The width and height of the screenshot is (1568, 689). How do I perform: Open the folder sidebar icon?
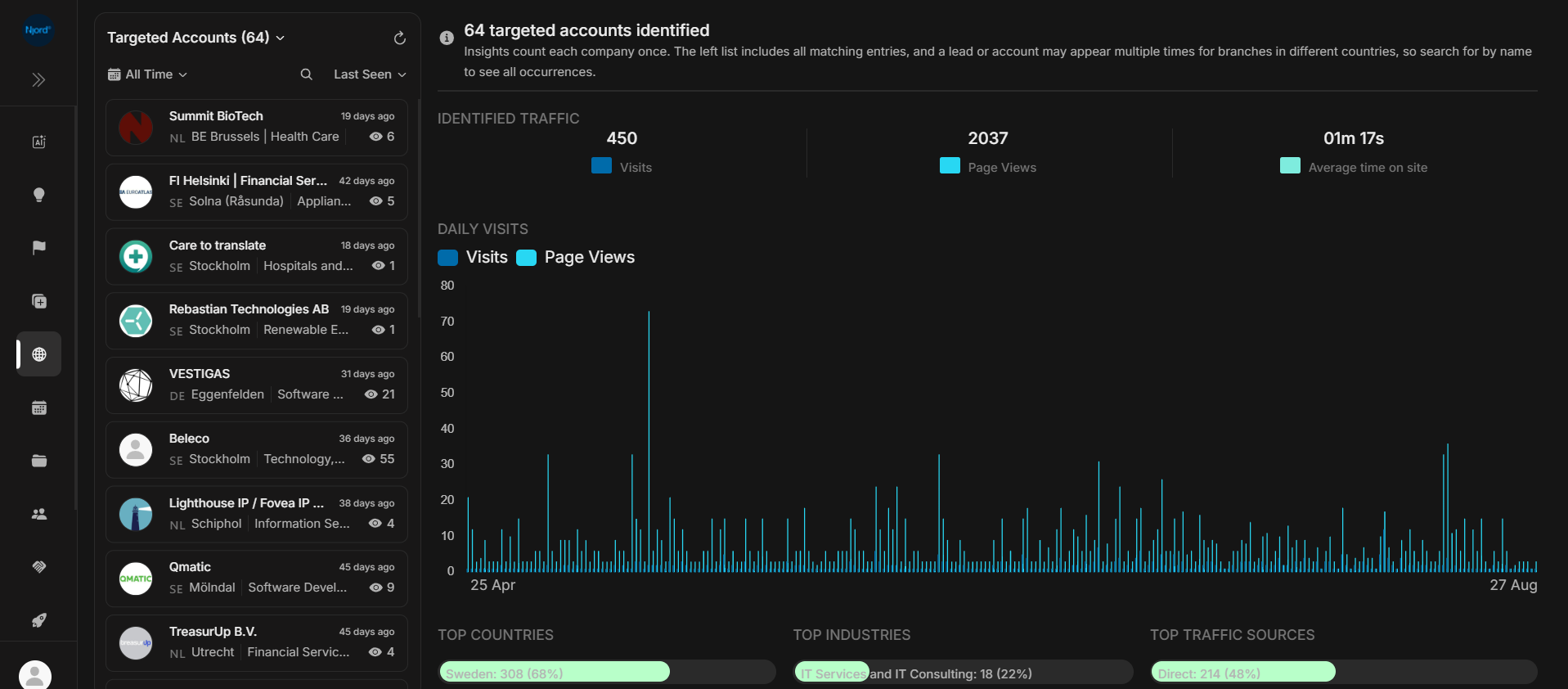point(38,461)
